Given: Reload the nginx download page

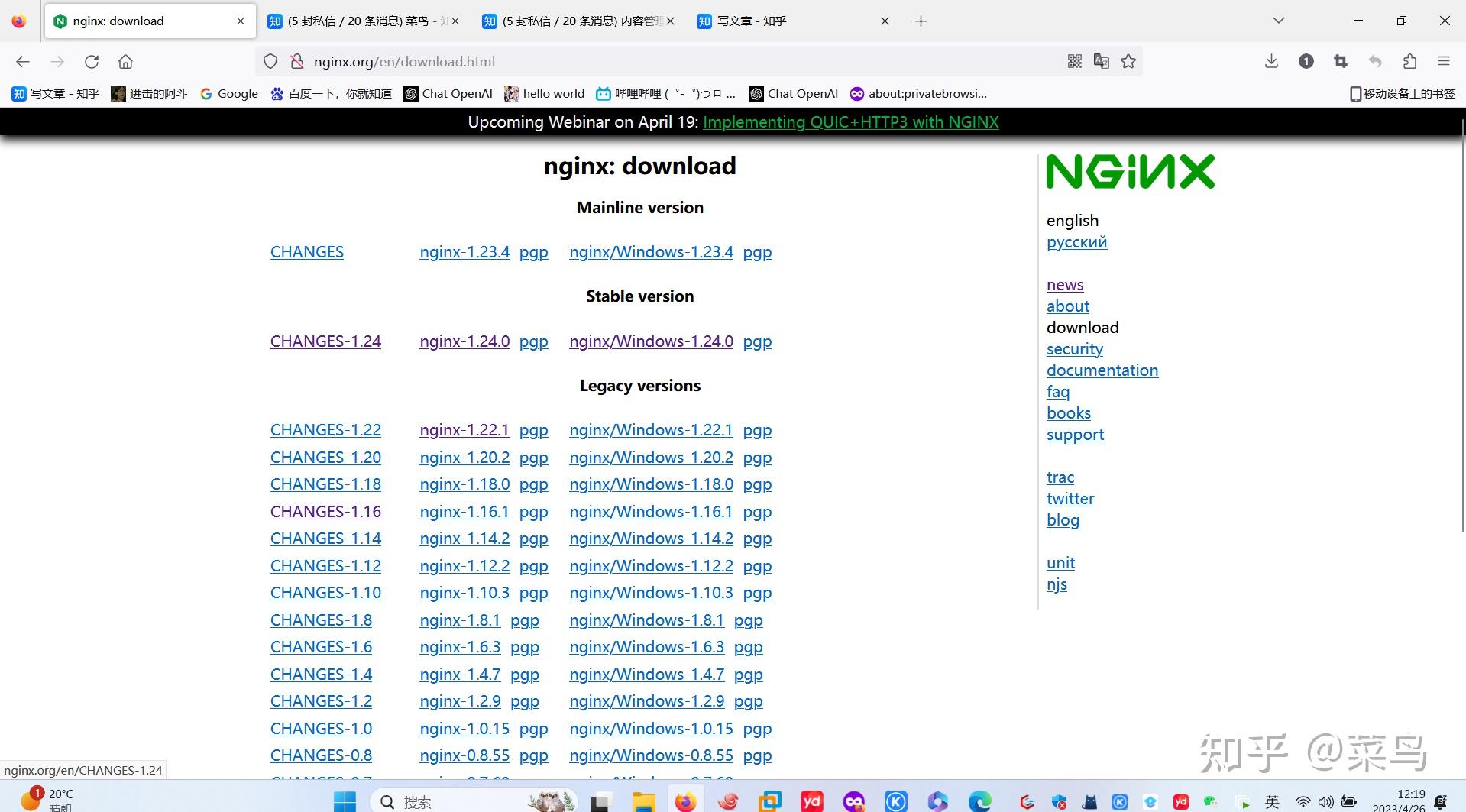Looking at the screenshot, I should (x=92, y=62).
